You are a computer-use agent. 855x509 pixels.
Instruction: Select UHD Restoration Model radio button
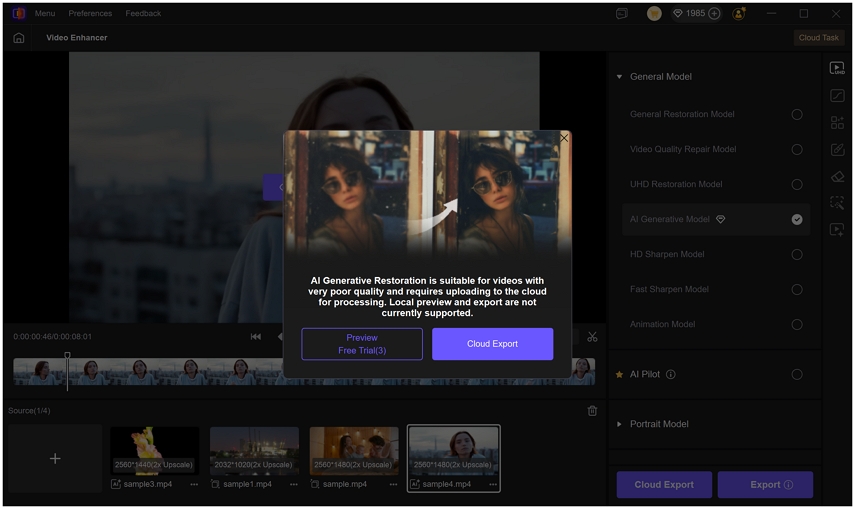797,184
